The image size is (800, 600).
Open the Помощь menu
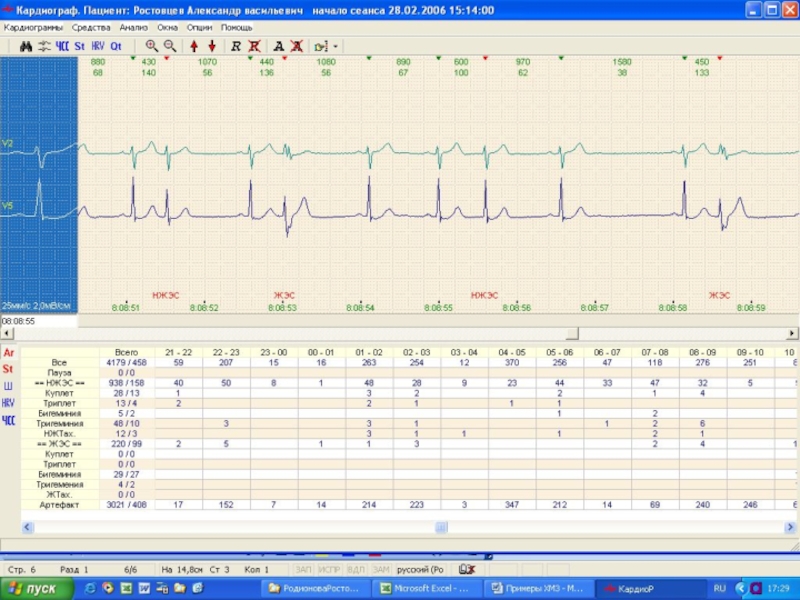point(236,28)
